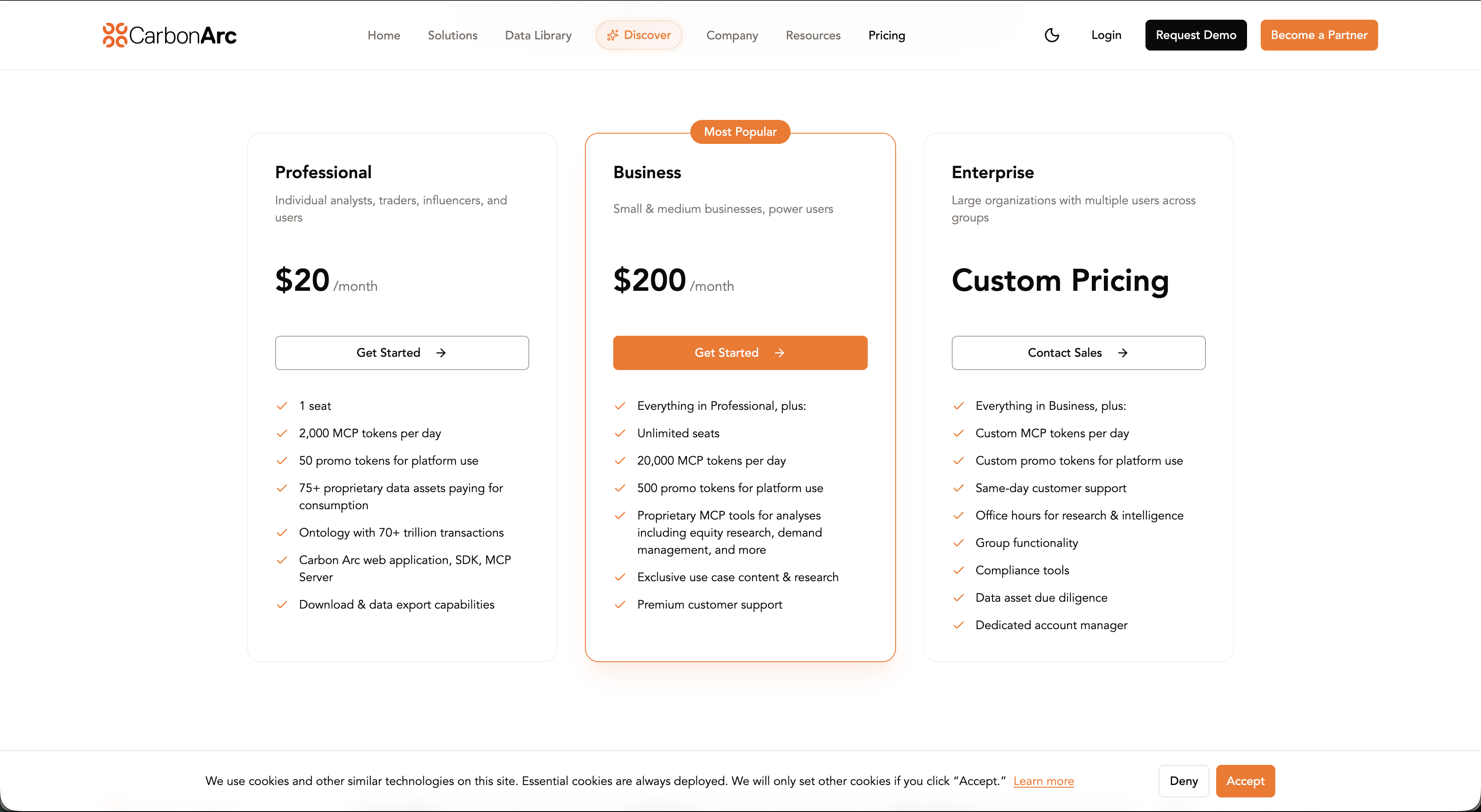Image resolution: width=1481 pixels, height=812 pixels.
Task: Click the checkmark next to Unlimited seats
Action: pyautogui.click(x=620, y=433)
